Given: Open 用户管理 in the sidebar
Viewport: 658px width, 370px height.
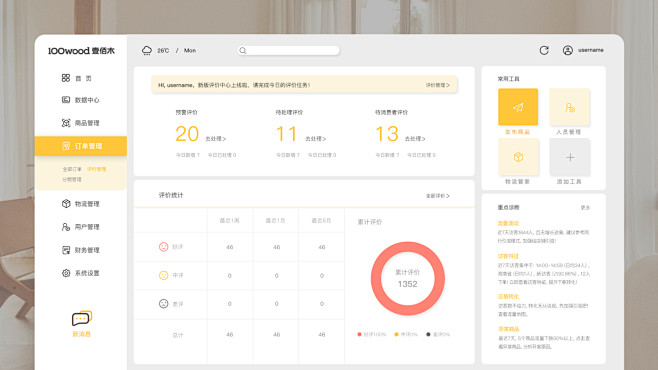Looking at the screenshot, I should coord(81,227).
